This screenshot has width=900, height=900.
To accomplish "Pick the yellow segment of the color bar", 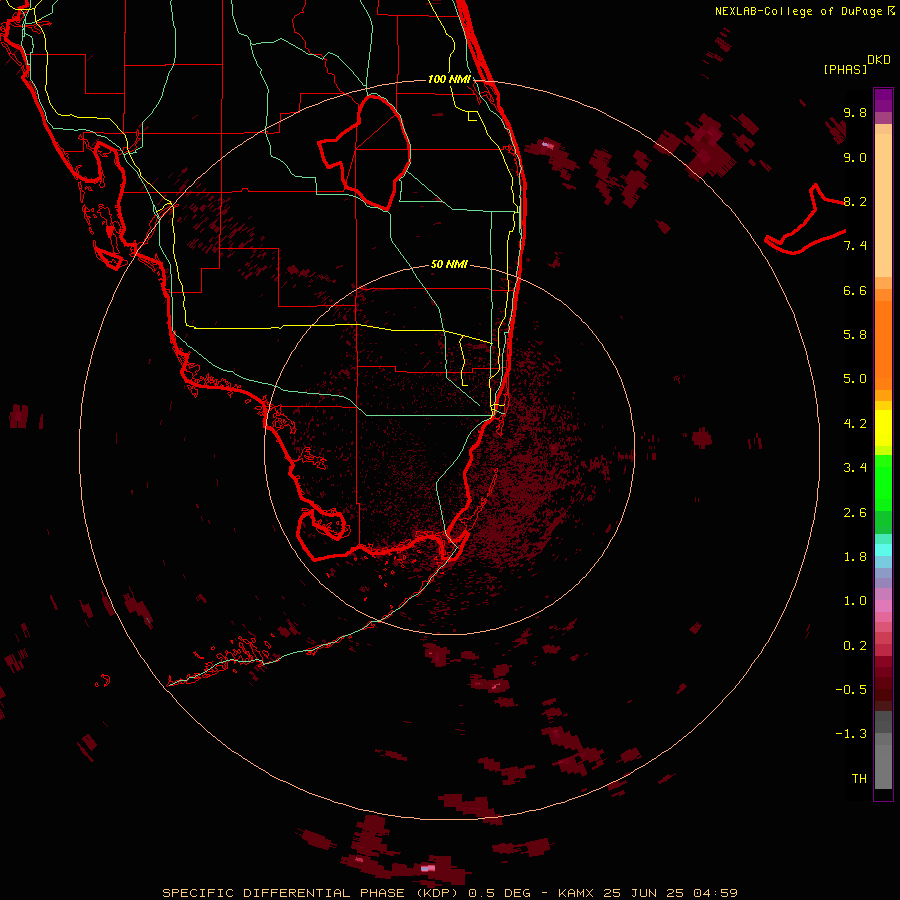I will click(x=883, y=428).
